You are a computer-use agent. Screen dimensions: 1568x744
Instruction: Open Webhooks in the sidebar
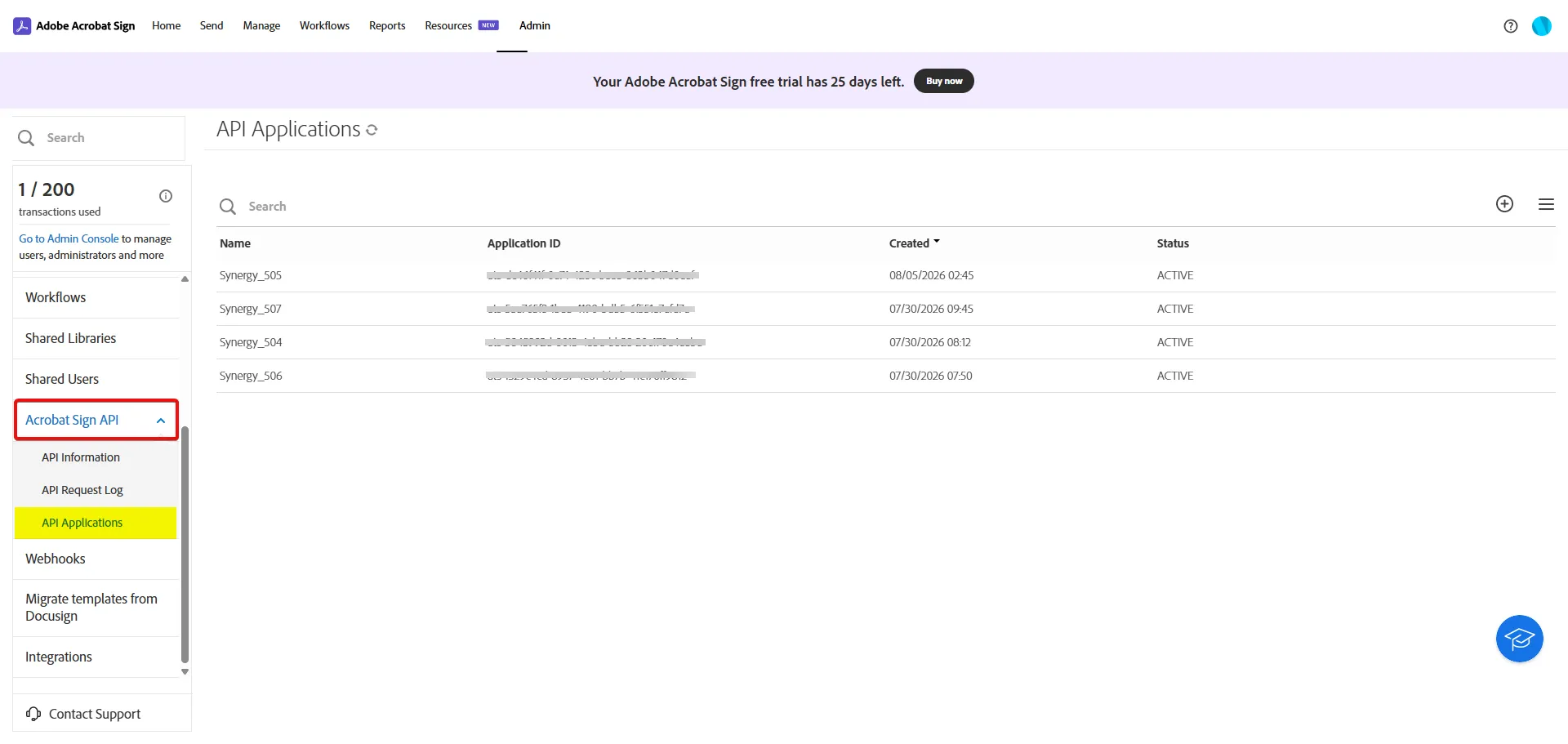56,559
